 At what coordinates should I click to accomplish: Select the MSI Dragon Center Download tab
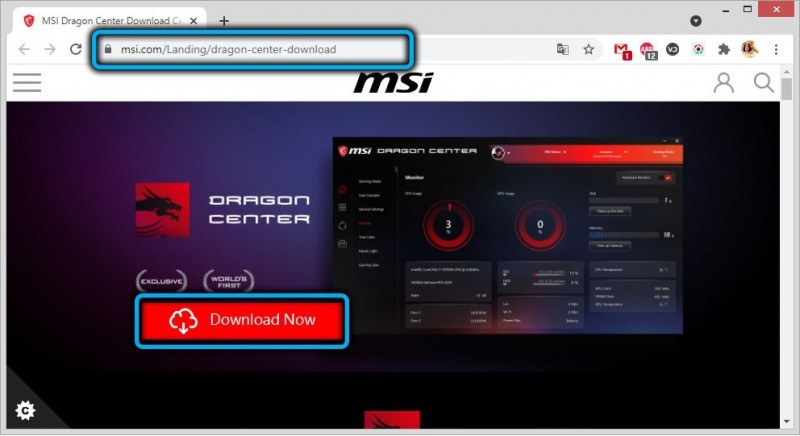pyautogui.click(x=111, y=21)
